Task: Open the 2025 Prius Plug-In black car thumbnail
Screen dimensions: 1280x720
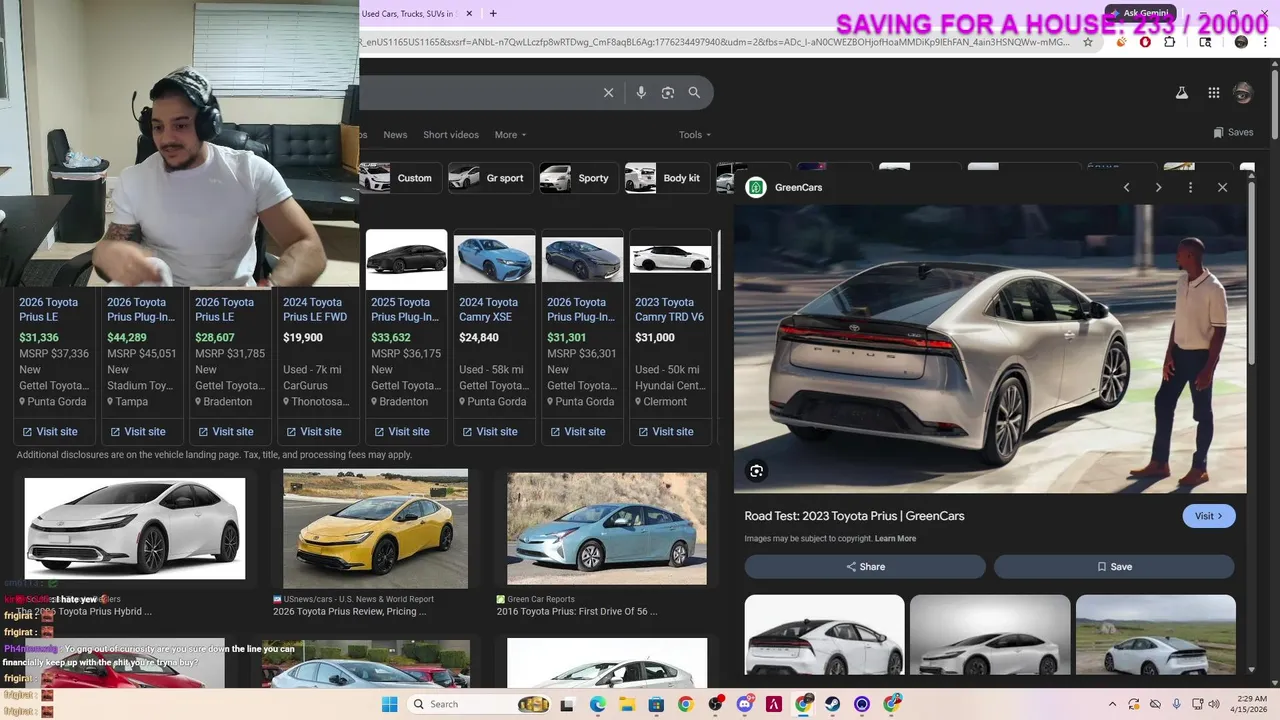Action: pyautogui.click(x=406, y=260)
